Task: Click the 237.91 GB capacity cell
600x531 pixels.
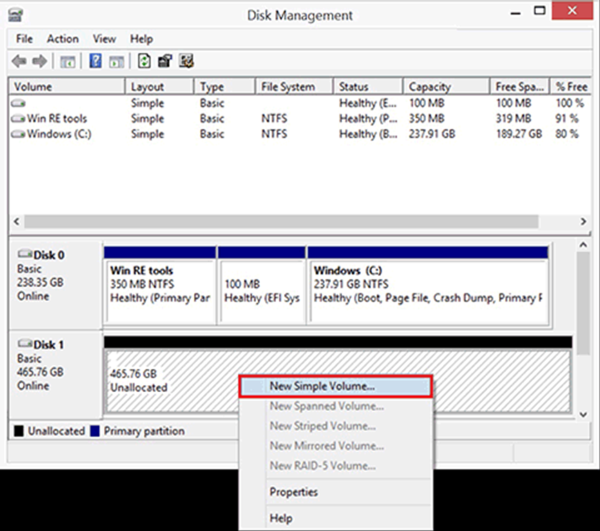Action: [x=432, y=134]
